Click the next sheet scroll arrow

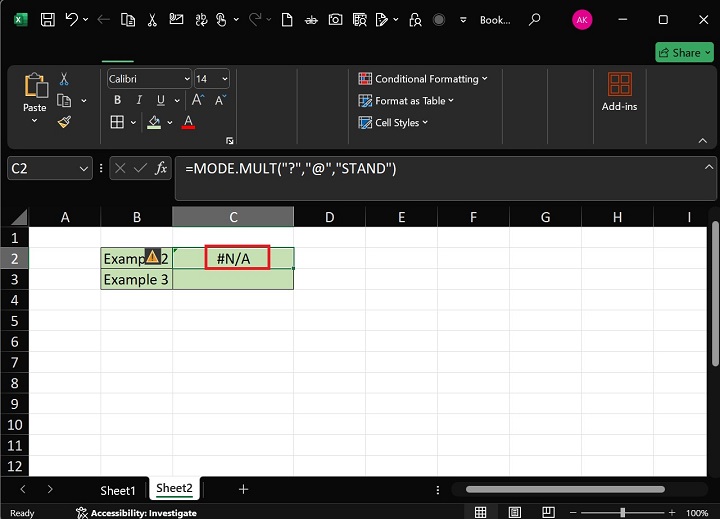(50, 490)
